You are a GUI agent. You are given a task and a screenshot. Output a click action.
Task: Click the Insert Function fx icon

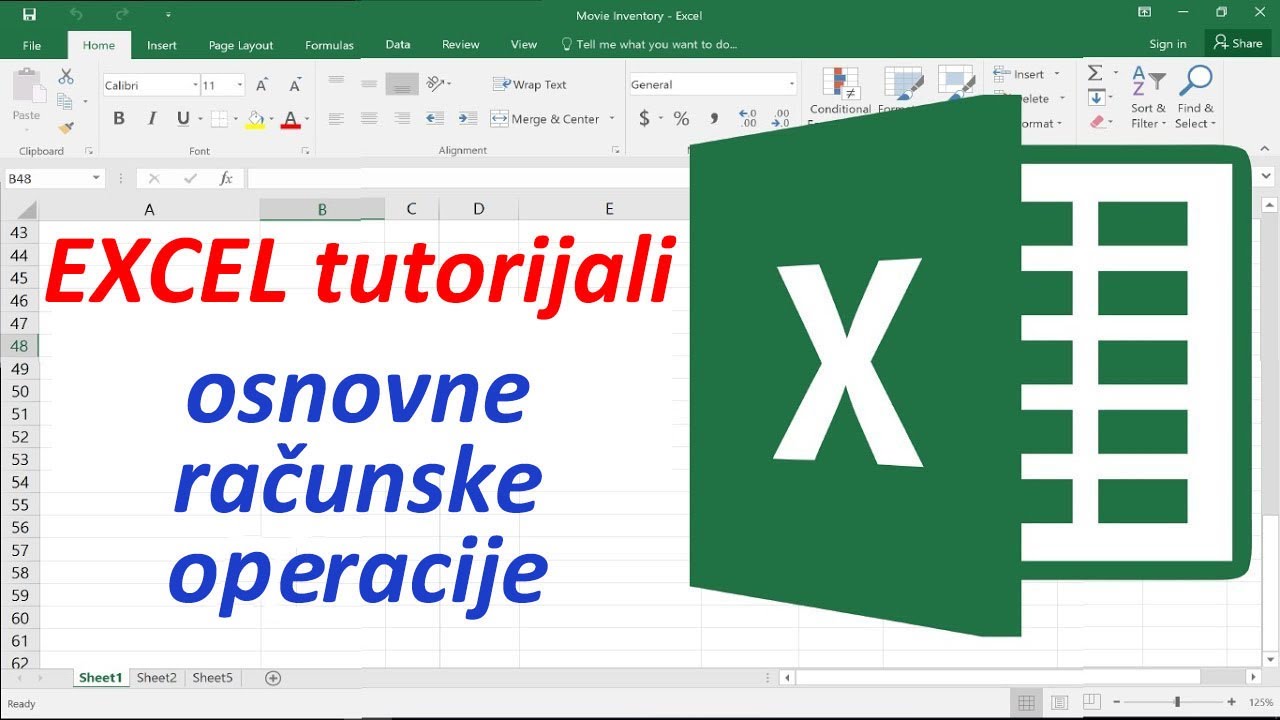click(x=226, y=178)
